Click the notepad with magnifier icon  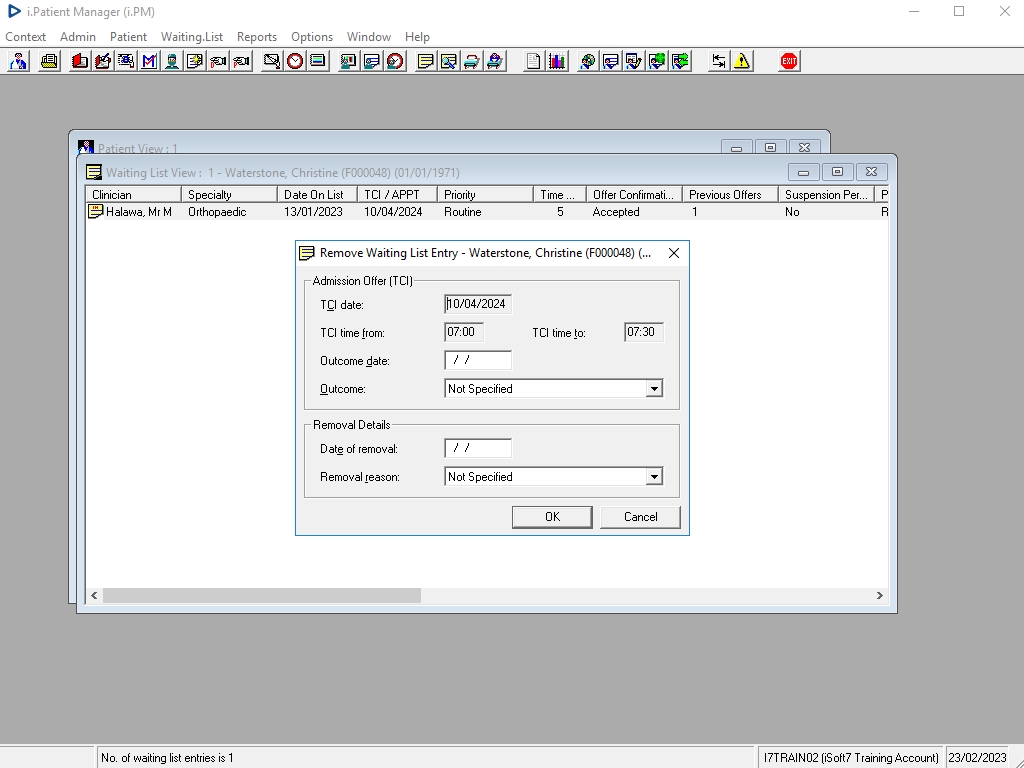(449, 61)
